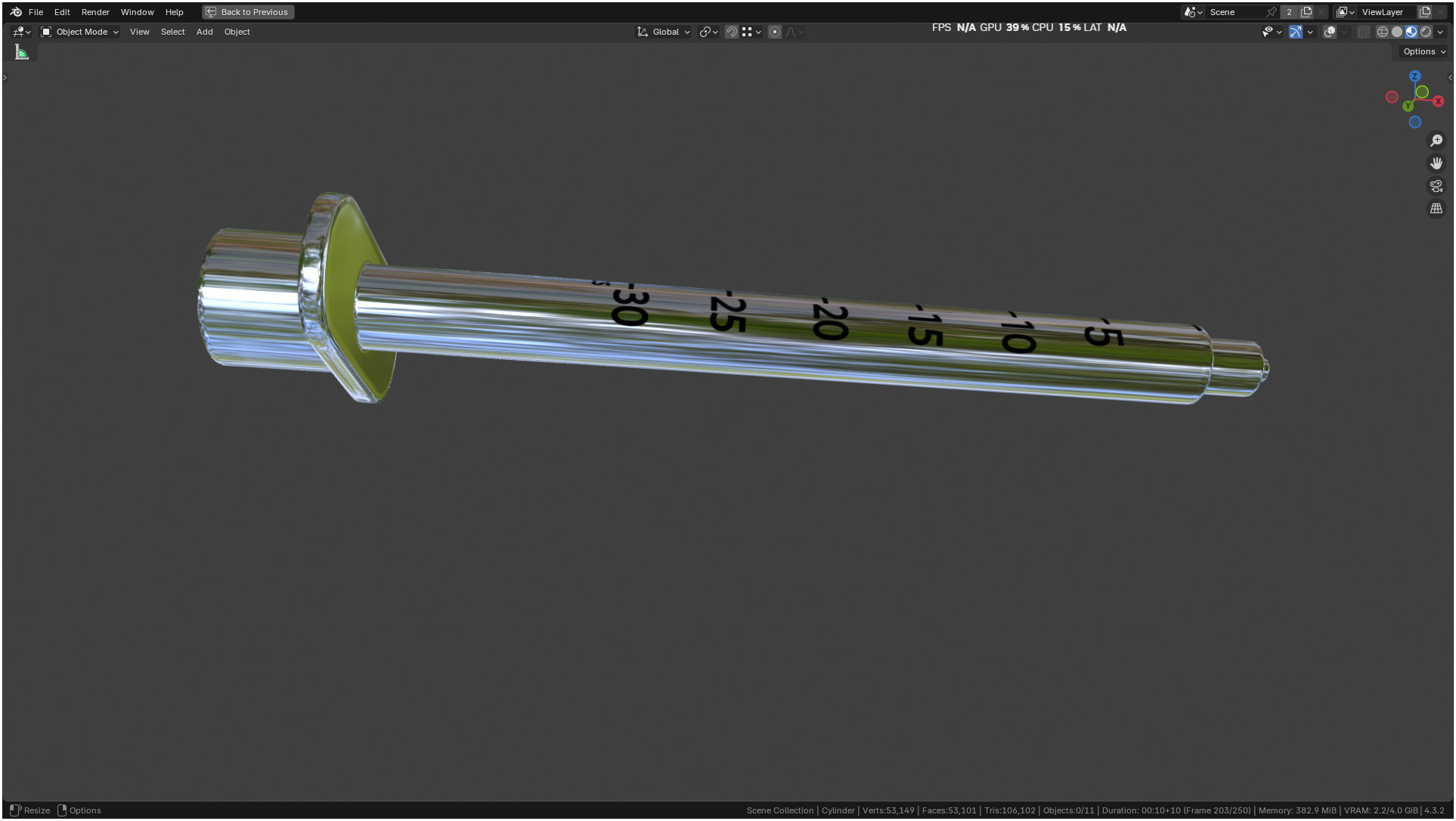Open the Edit menu
Viewport: 1456px width, 821px height.
click(62, 12)
